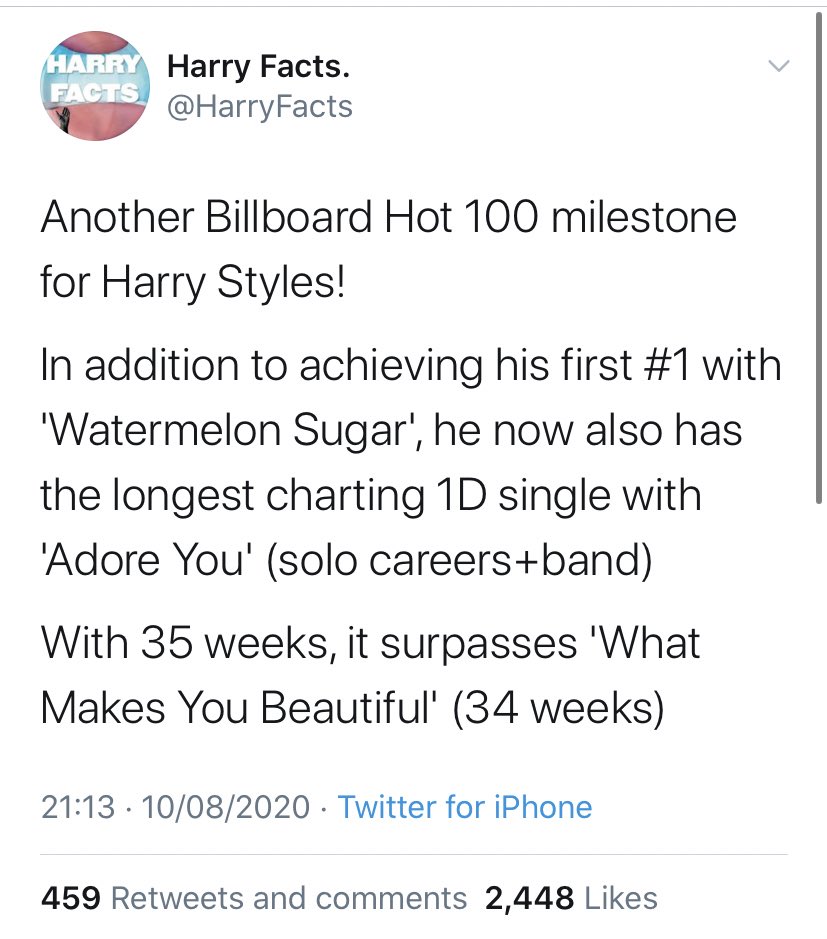Screen dimensions: 827x939
Task: Click the 'Another Billboard Hot 100 milestone' line
Action: (x=388, y=217)
